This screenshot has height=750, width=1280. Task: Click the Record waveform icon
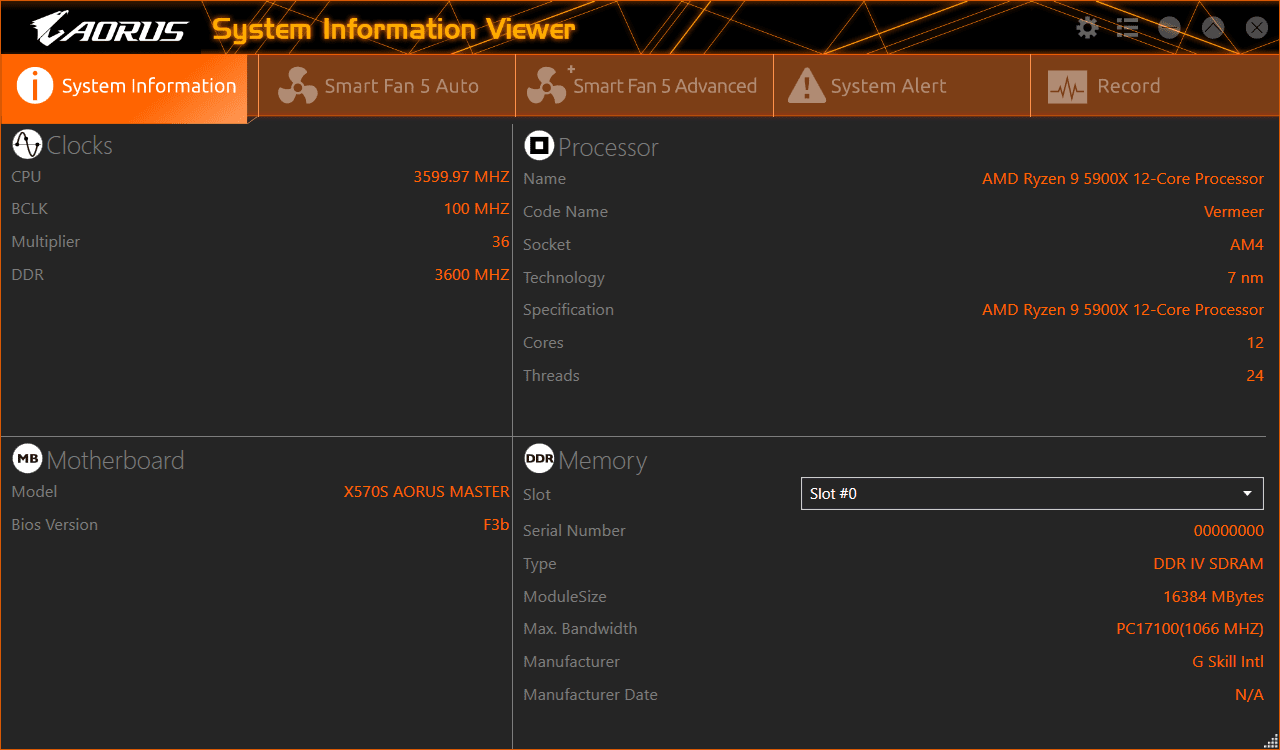point(1067,87)
